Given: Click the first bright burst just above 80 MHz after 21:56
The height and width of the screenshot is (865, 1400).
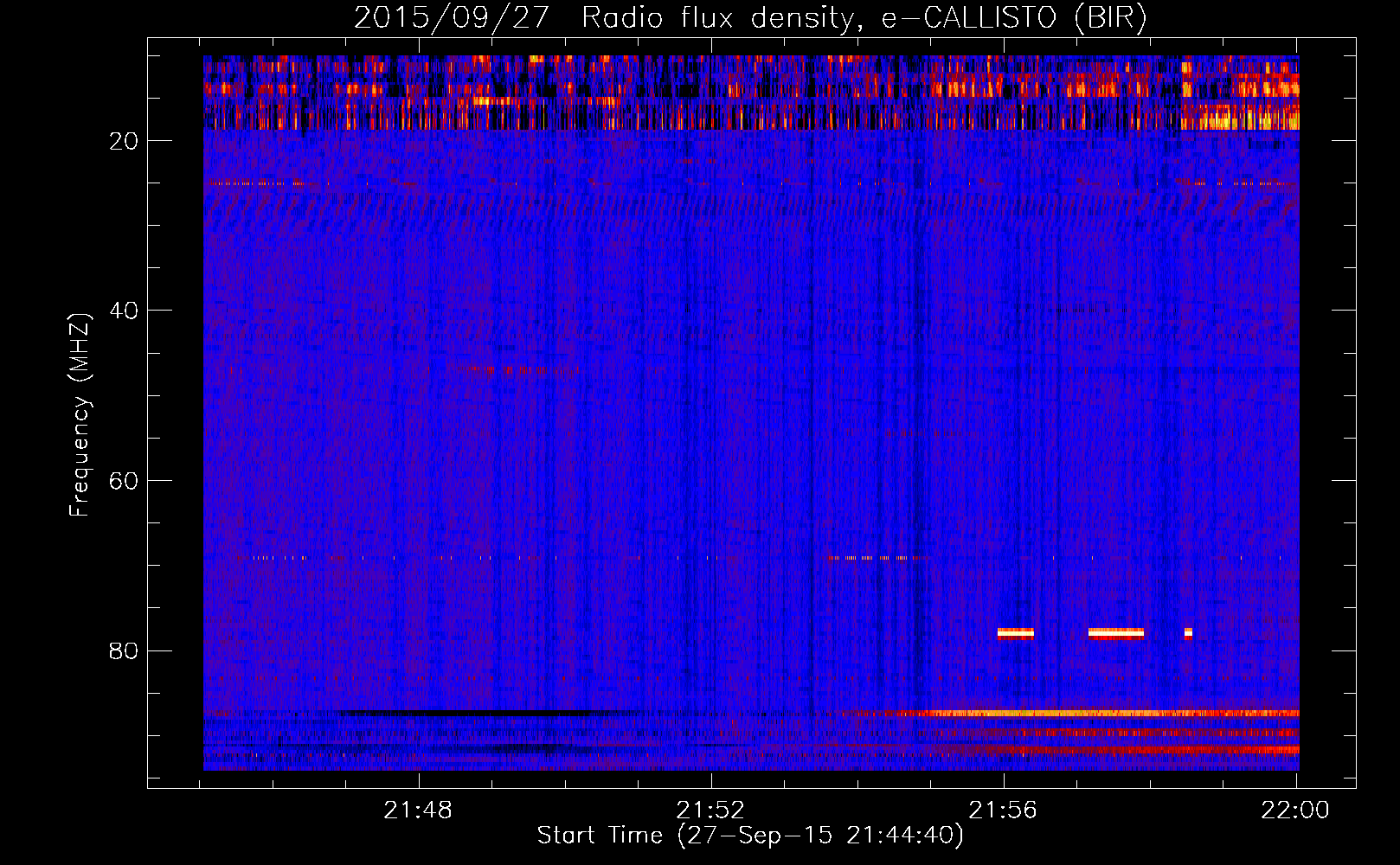Looking at the screenshot, I should tap(1016, 633).
